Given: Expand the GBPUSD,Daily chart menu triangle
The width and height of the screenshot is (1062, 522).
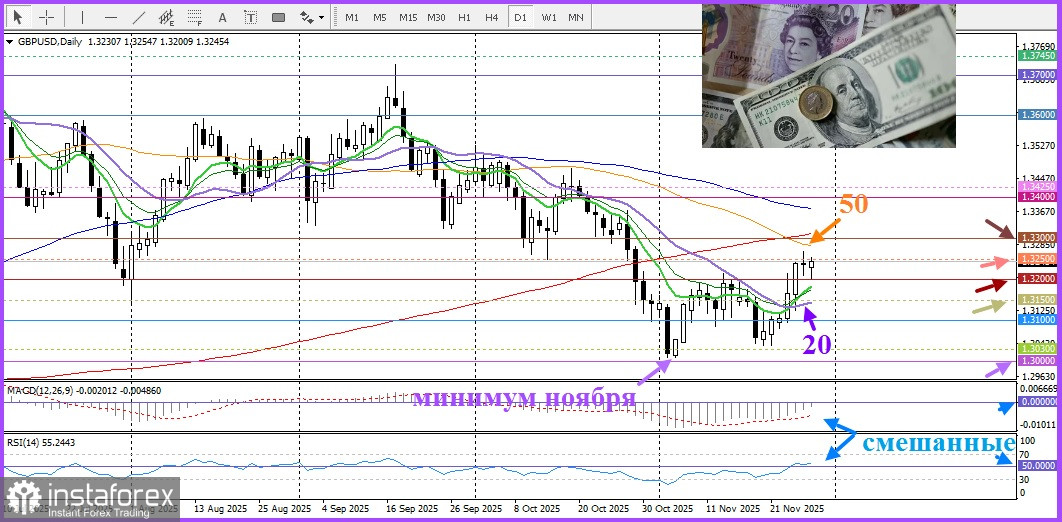Looking at the screenshot, I should click(9, 42).
